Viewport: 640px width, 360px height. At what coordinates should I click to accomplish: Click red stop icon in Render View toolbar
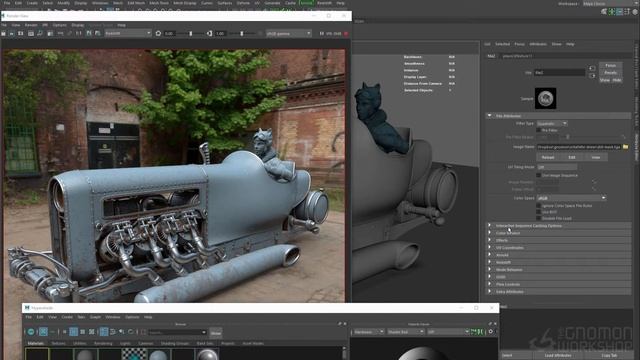coord(346,33)
